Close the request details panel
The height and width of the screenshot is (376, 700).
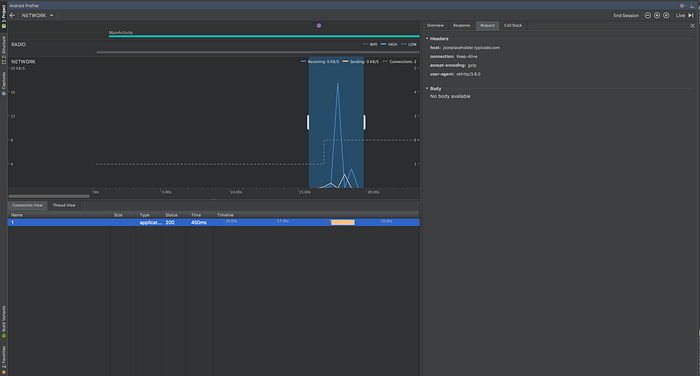[x=692, y=25]
